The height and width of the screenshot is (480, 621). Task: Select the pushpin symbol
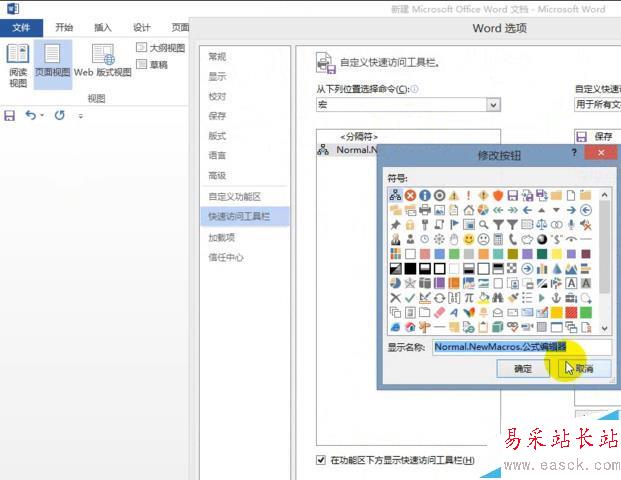click(x=395, y=225)
